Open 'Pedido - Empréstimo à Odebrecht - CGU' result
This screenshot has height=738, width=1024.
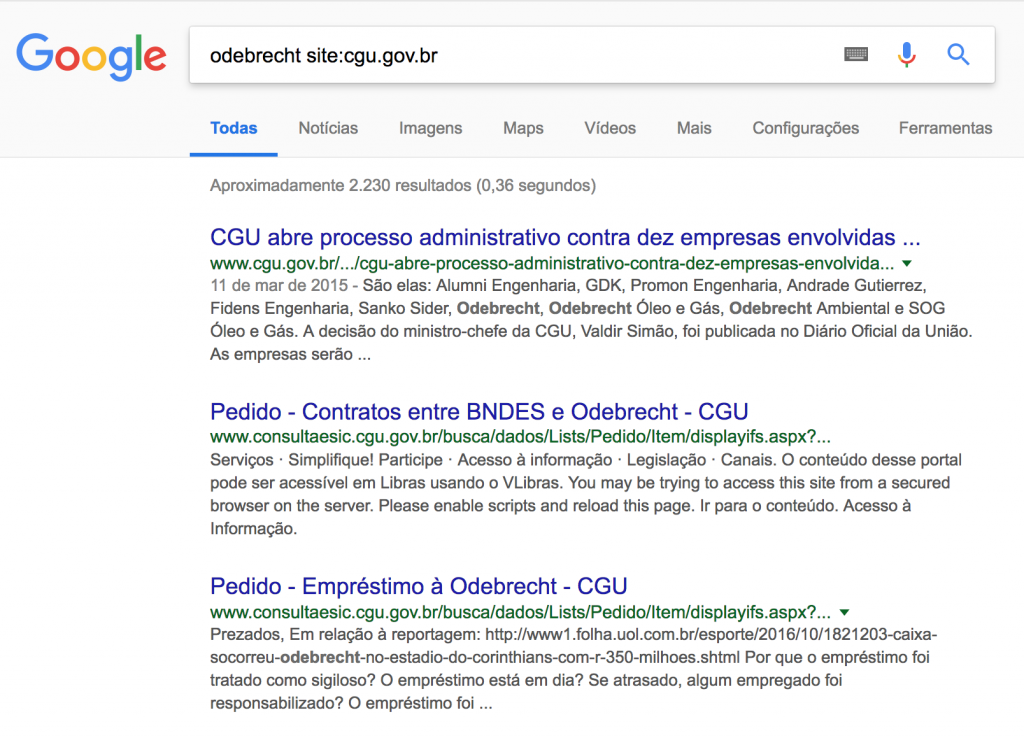tap(418, 585)
